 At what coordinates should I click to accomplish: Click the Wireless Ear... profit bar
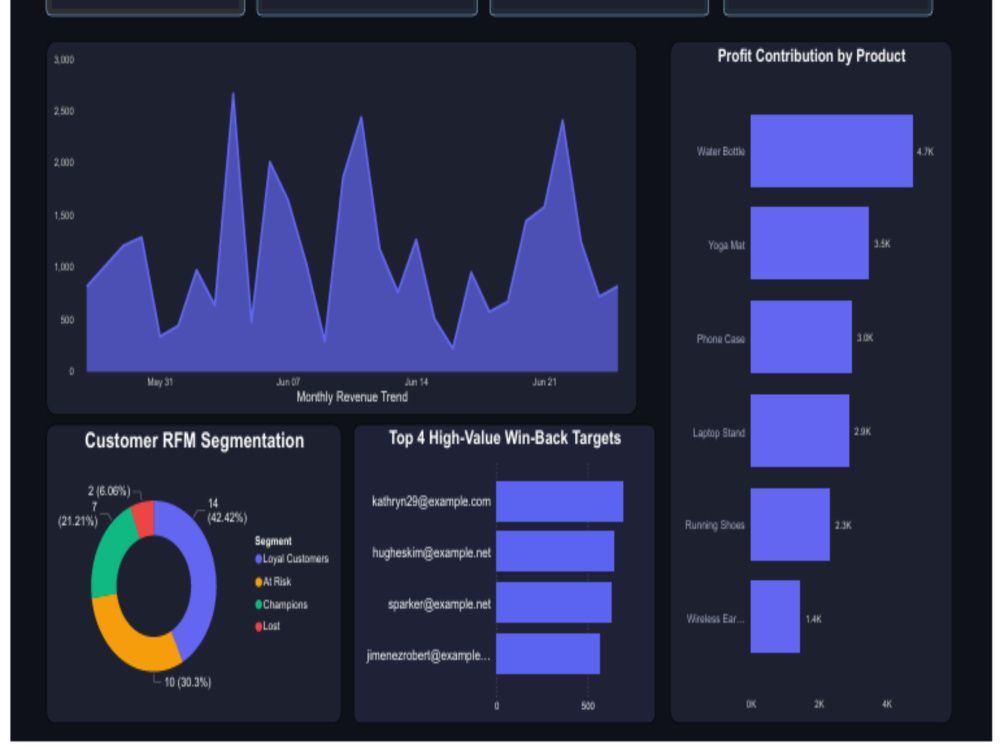coord(775,617)
